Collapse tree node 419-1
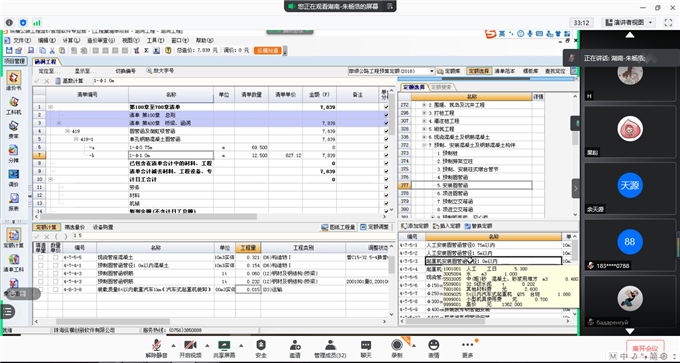The image size is (680, 363). tap(76, 139)
